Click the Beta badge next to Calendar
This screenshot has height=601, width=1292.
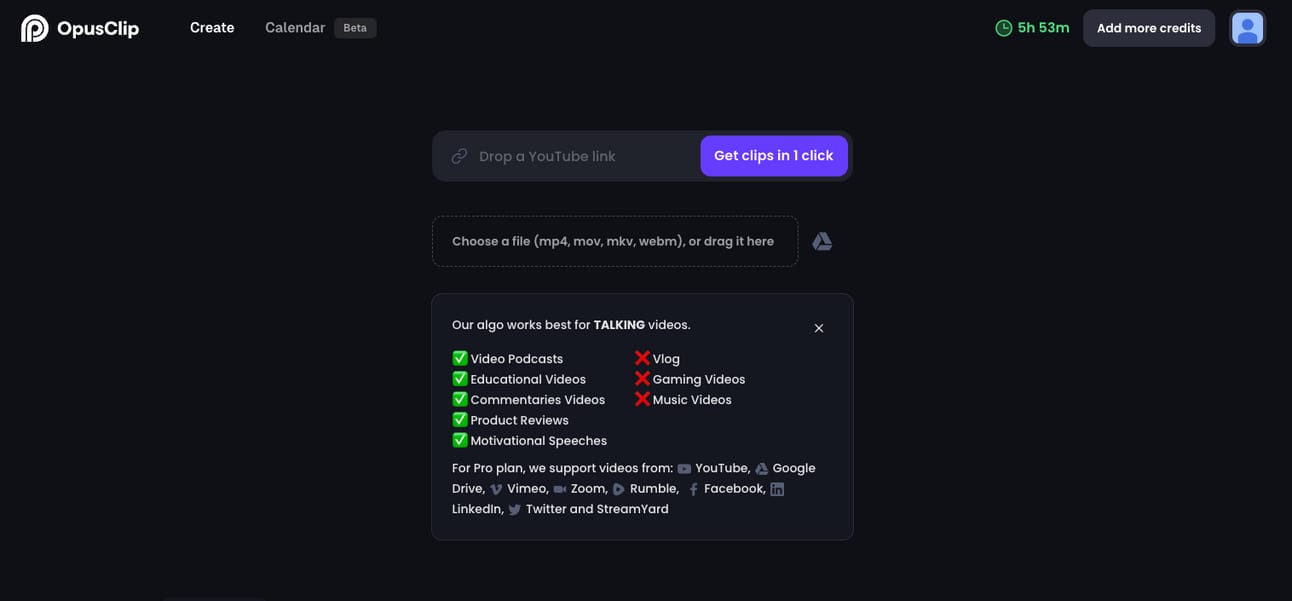click(355, 28)
